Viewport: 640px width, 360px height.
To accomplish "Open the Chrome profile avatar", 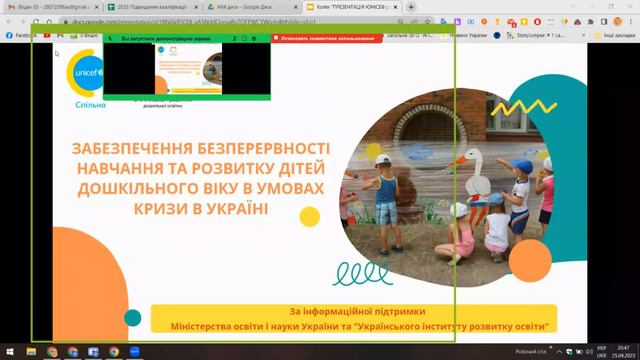I will coord(618,22).
